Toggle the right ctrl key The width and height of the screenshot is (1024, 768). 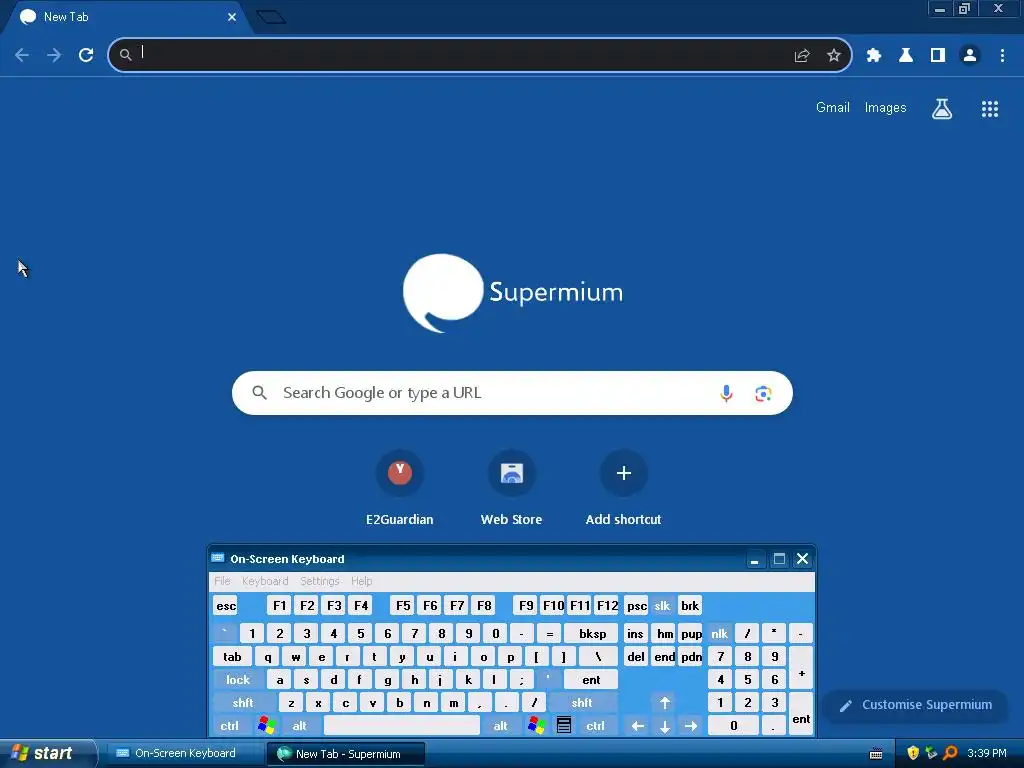point(595,726)
